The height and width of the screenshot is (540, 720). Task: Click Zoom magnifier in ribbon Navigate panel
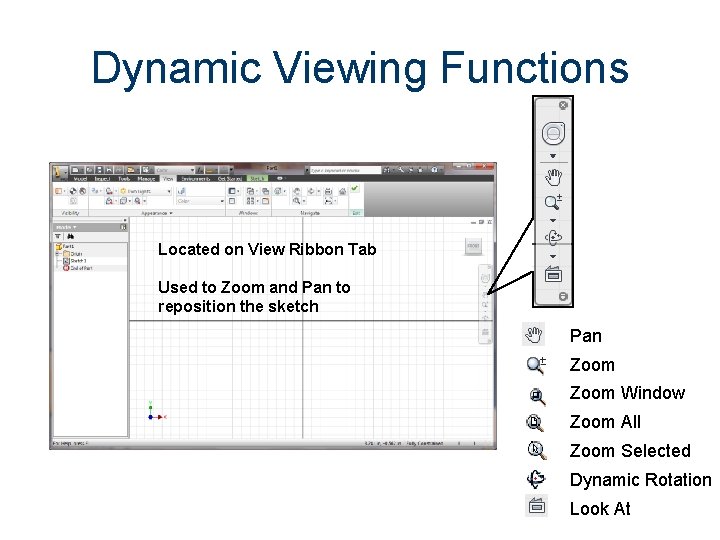296,201
